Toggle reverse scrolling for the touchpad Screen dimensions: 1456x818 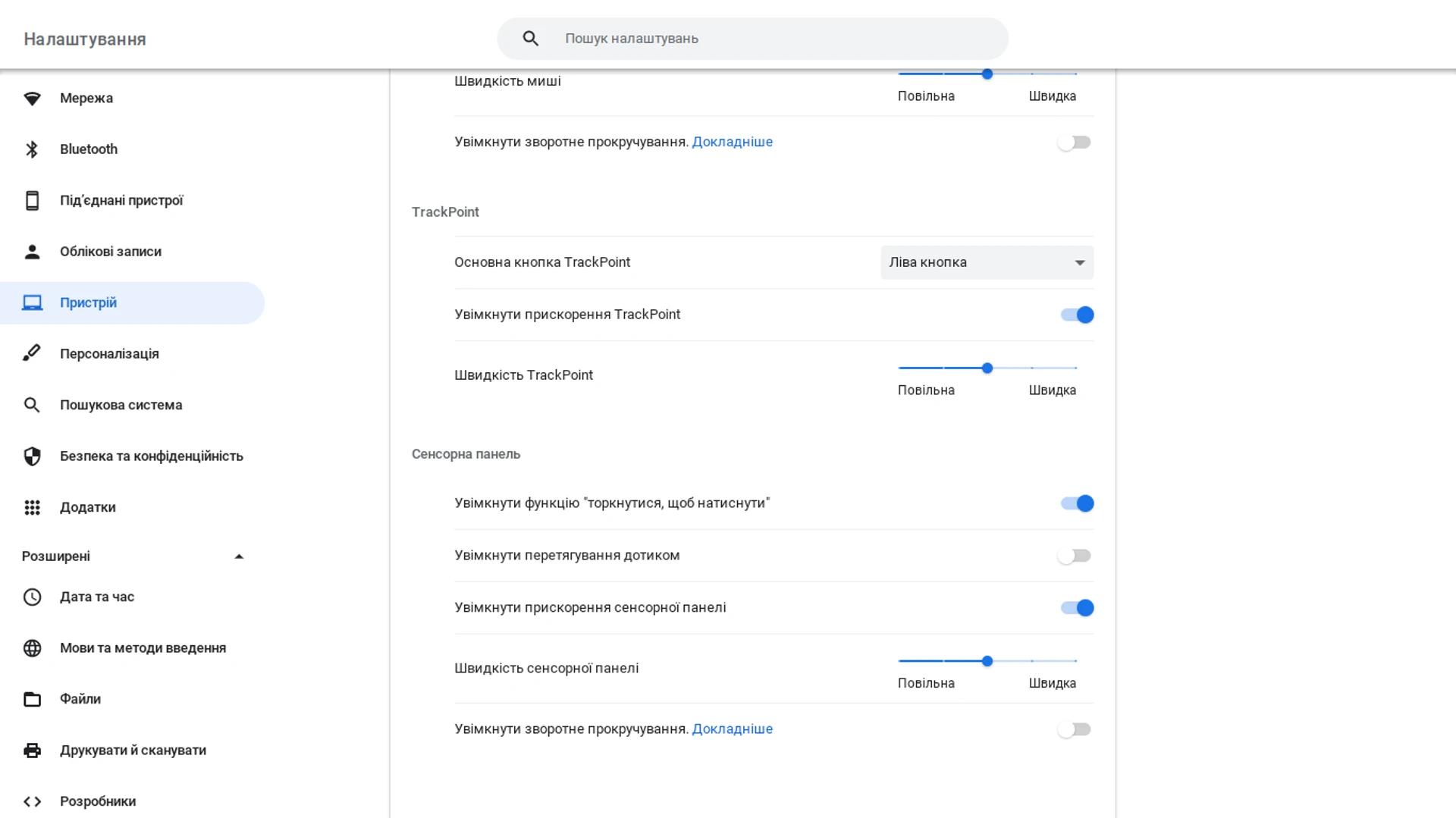1075,729
